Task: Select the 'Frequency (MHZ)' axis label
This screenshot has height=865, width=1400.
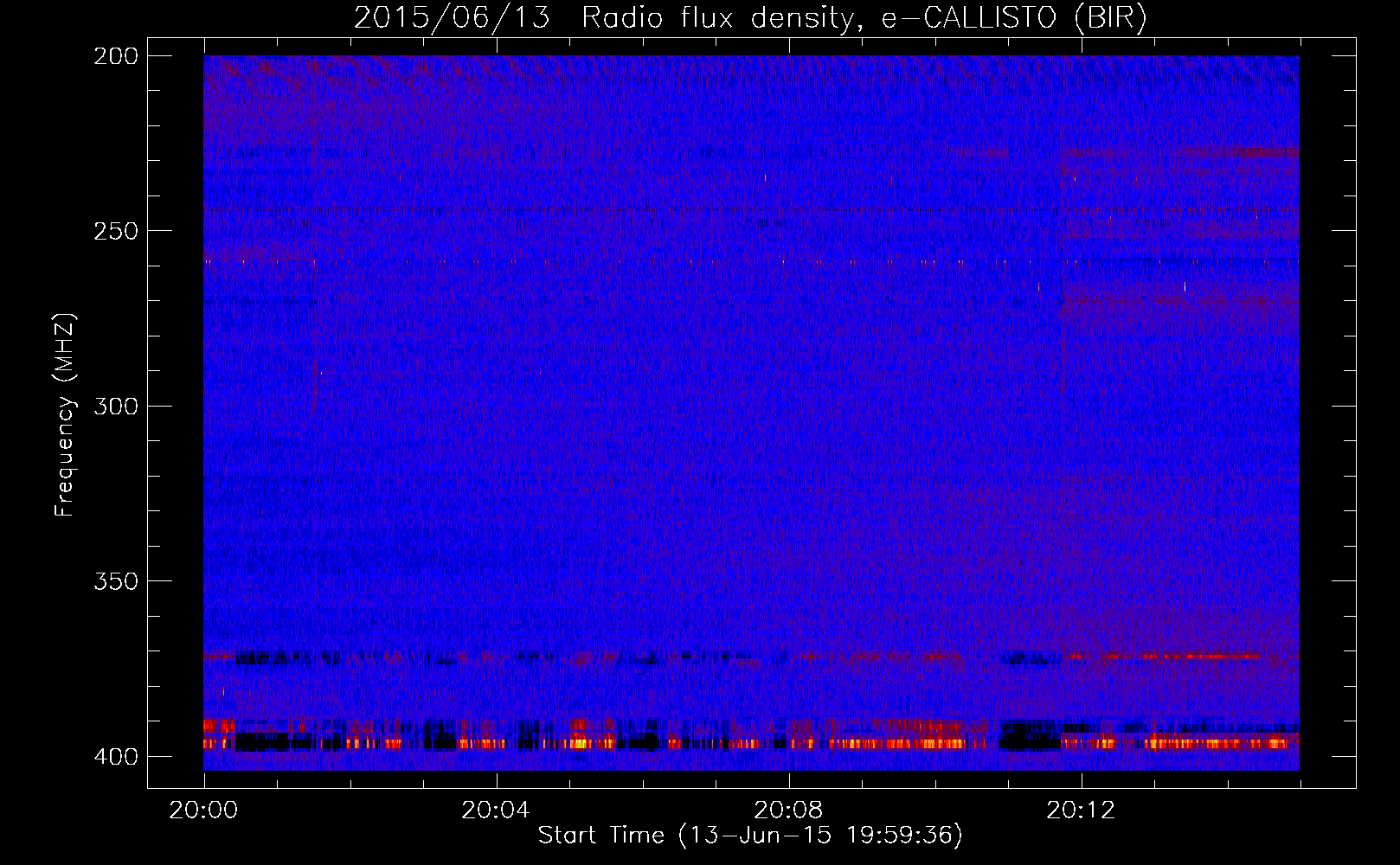Action: 65,414
